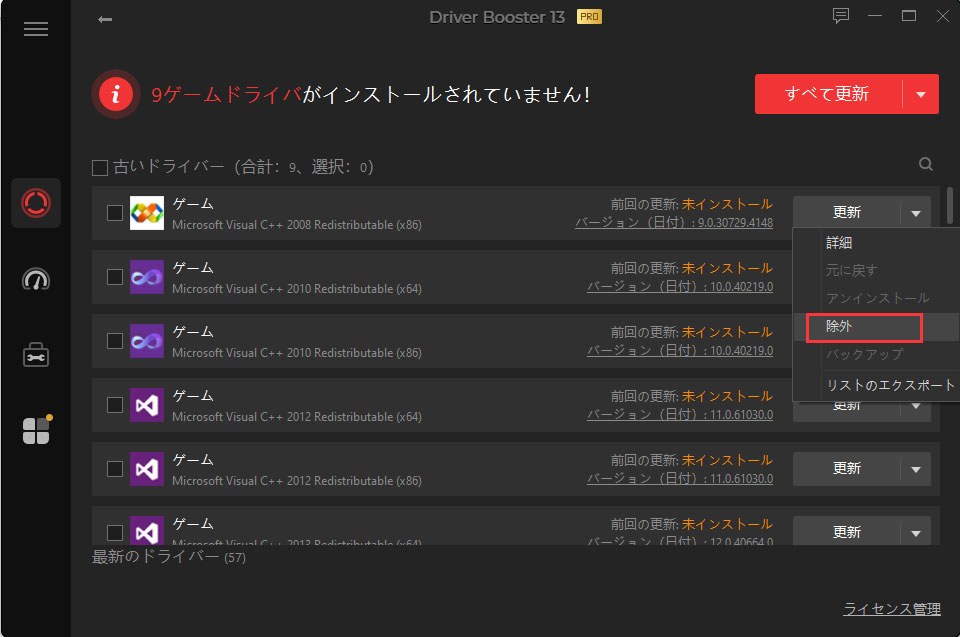
Task: Open the feedback chat icon
Action: click(x=841, y=16)
